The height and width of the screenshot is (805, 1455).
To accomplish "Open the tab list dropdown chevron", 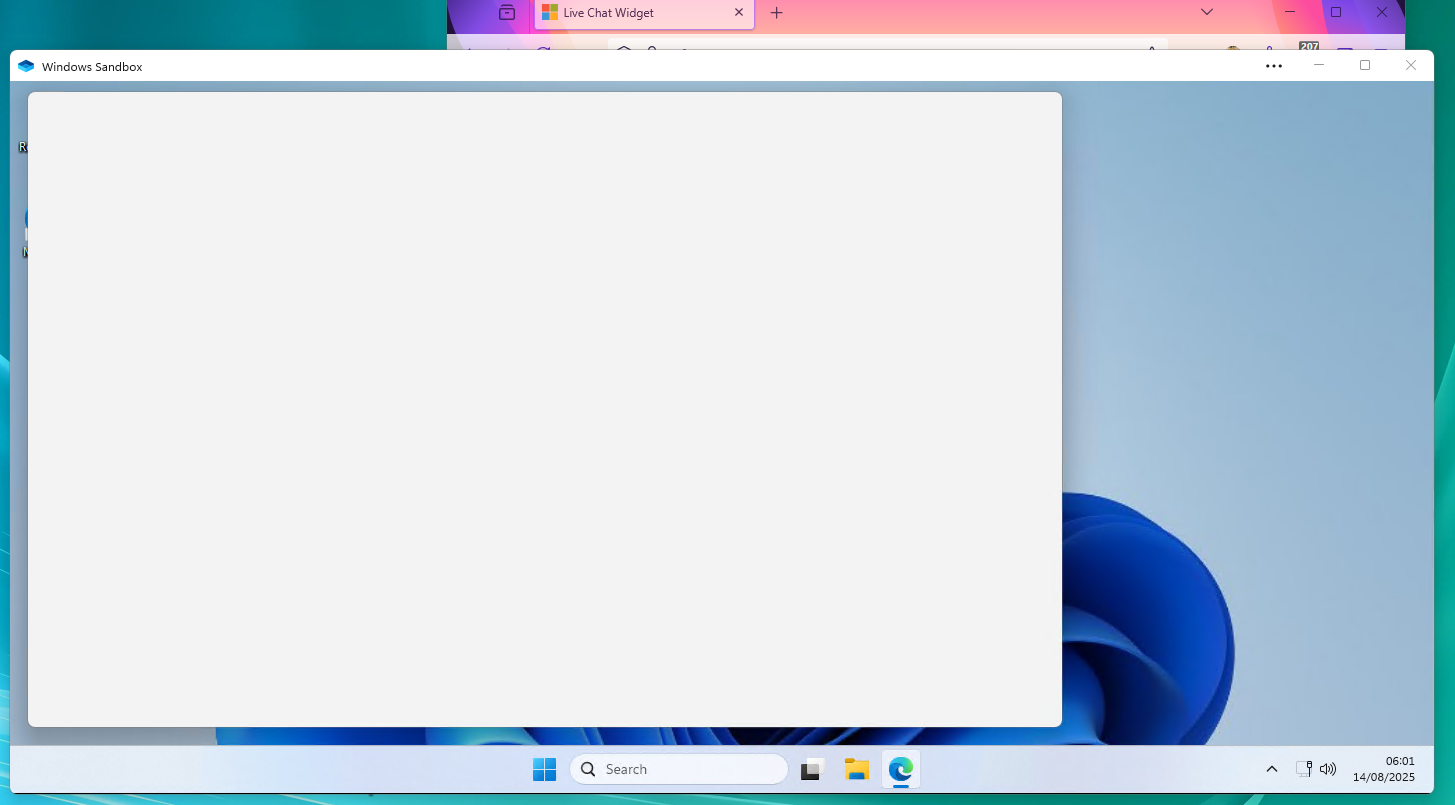I will point(1206,13).
